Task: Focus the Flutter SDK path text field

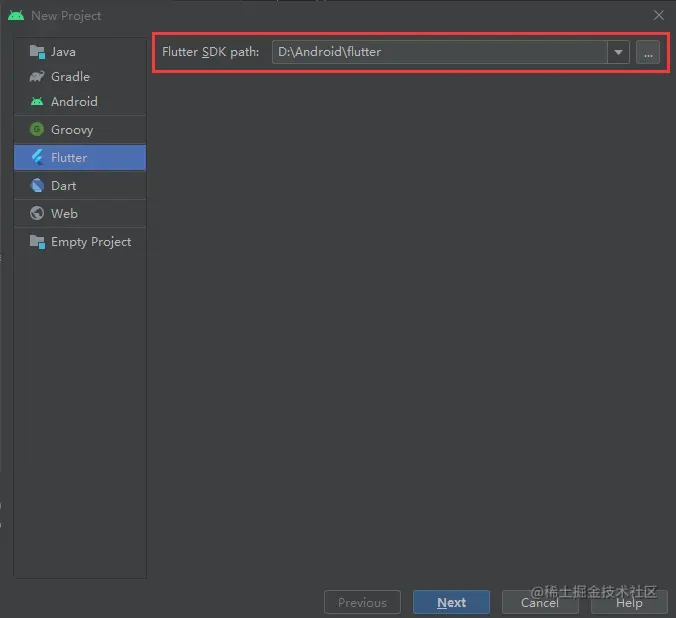Action: (x=440, y=52)
